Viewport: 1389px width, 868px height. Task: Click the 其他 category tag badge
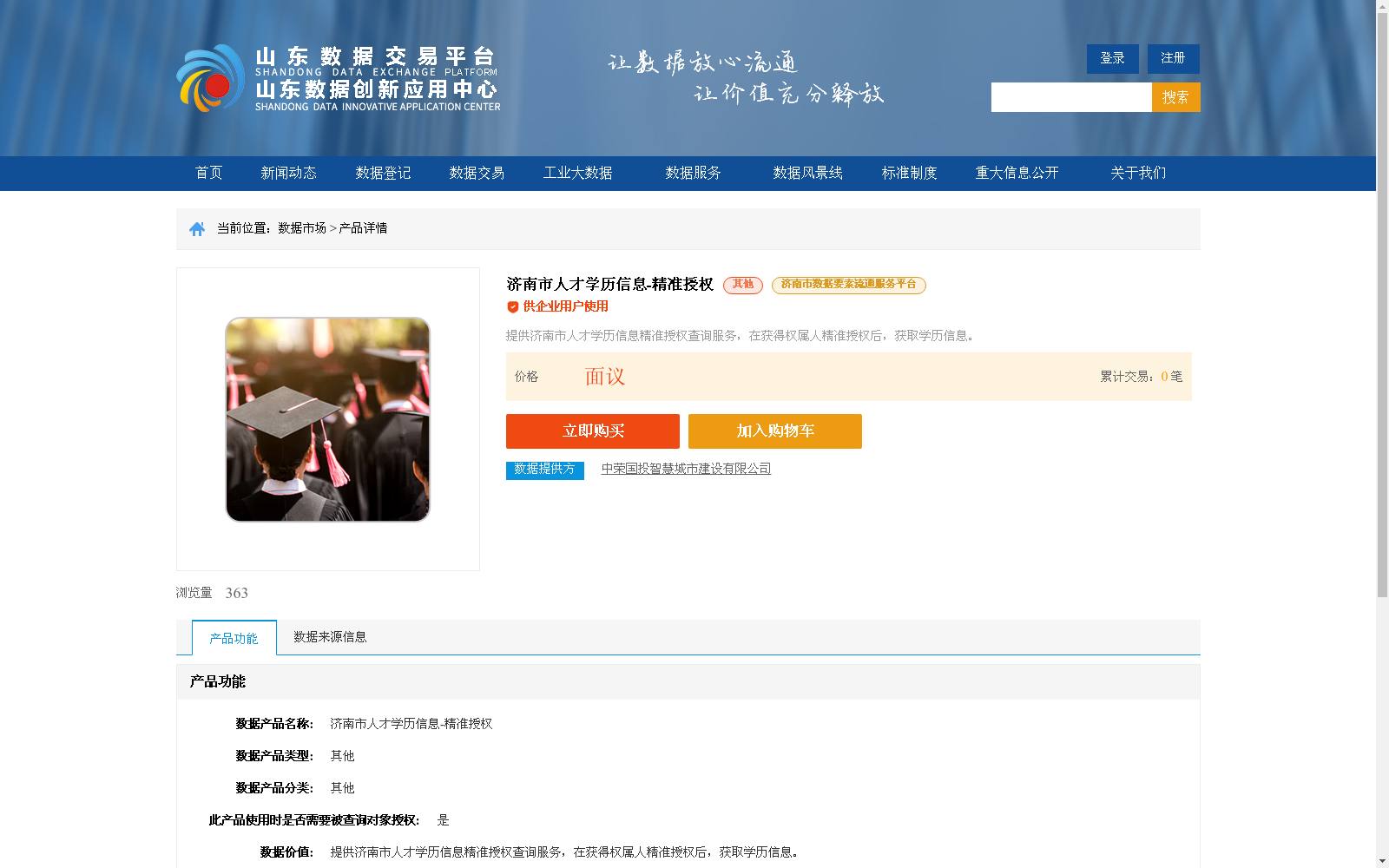coord(743,285)
